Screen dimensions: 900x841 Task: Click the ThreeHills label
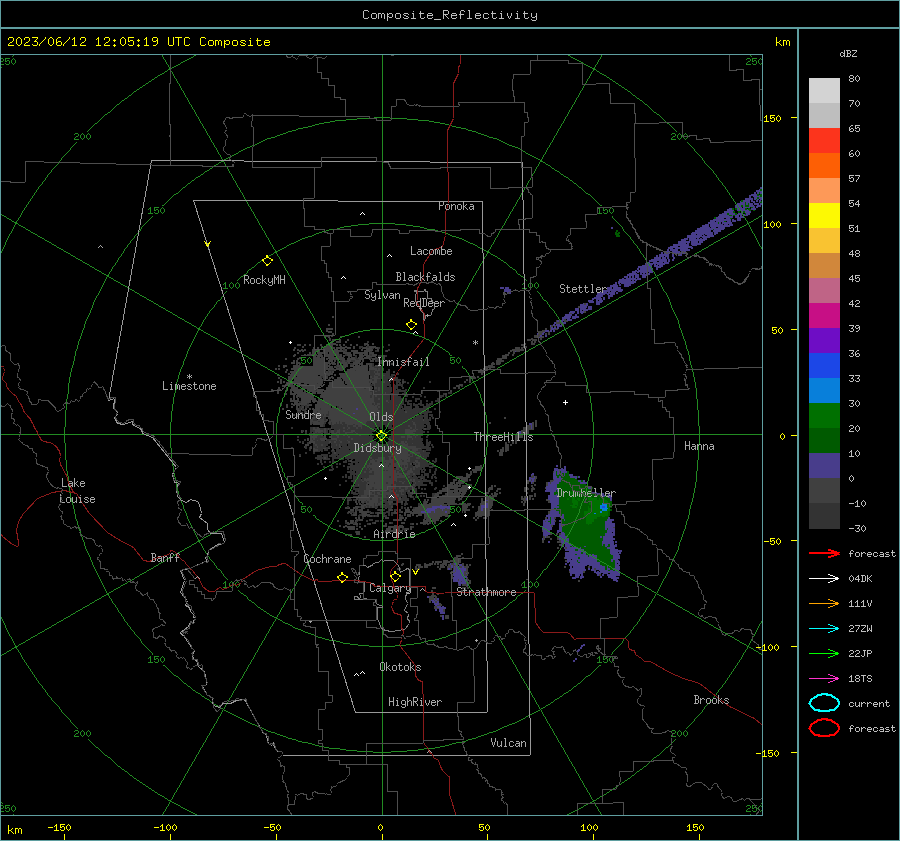coord(503,437)
